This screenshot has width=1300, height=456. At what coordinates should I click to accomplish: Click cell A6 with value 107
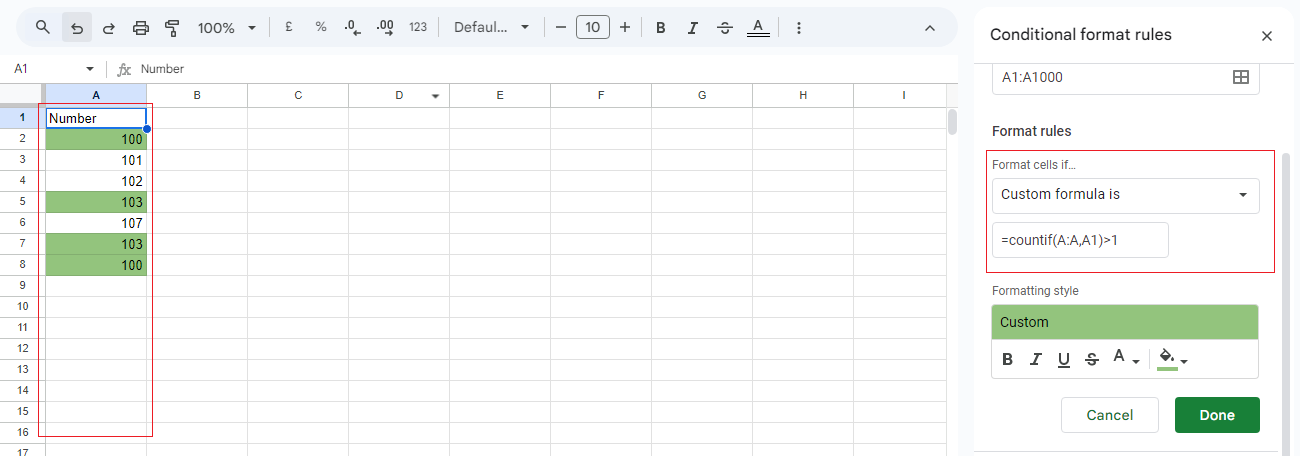pos(96,223)
